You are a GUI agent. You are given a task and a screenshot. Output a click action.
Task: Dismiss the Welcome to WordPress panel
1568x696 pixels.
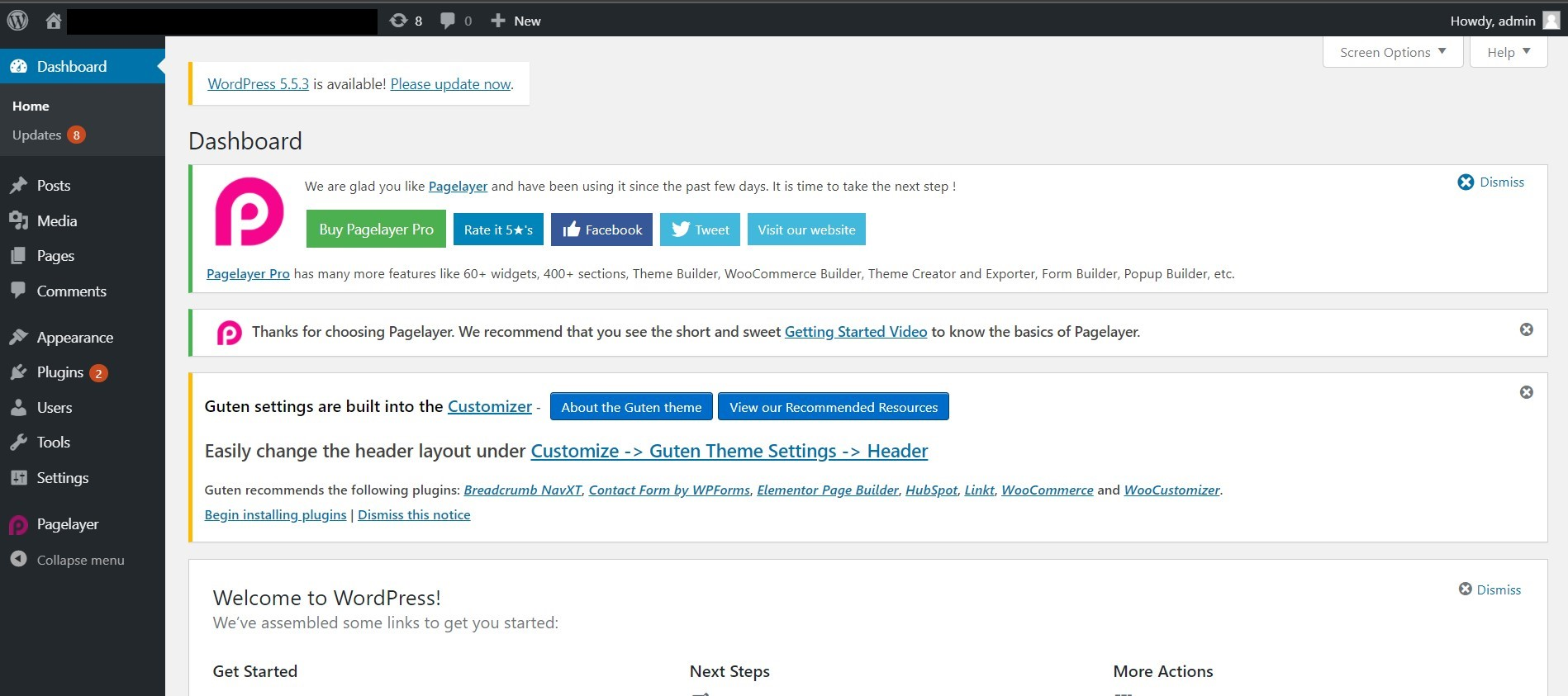[x=1490, y=589]
